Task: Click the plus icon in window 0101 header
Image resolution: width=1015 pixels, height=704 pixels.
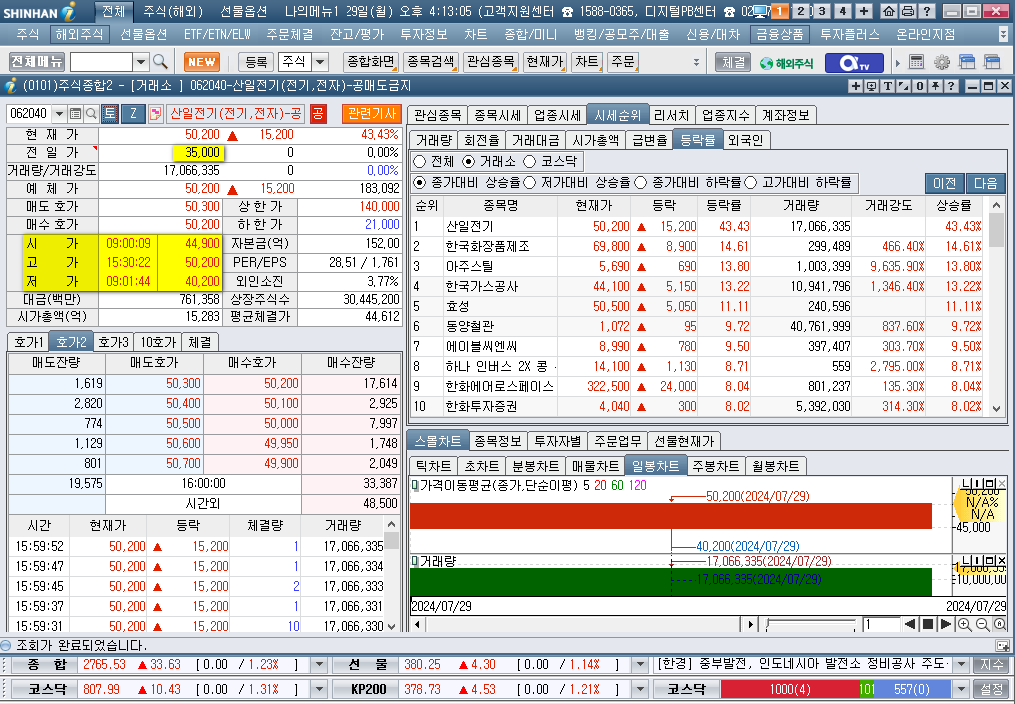Action: click(x=856, y=86)
